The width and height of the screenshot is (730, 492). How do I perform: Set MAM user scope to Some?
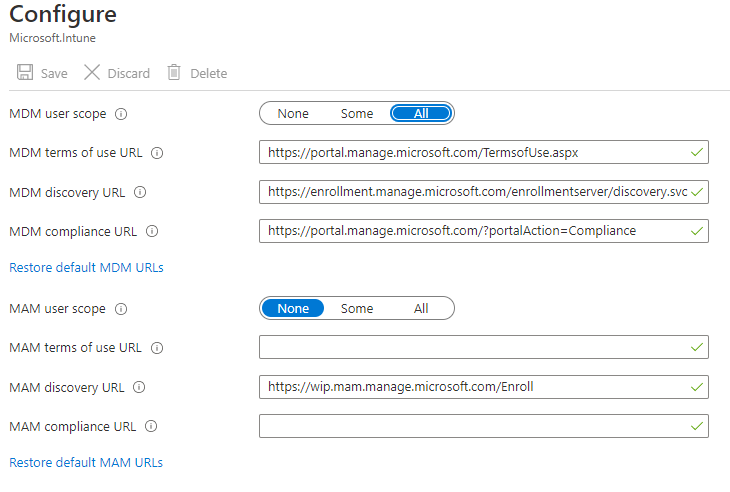(x=357, y=309)
